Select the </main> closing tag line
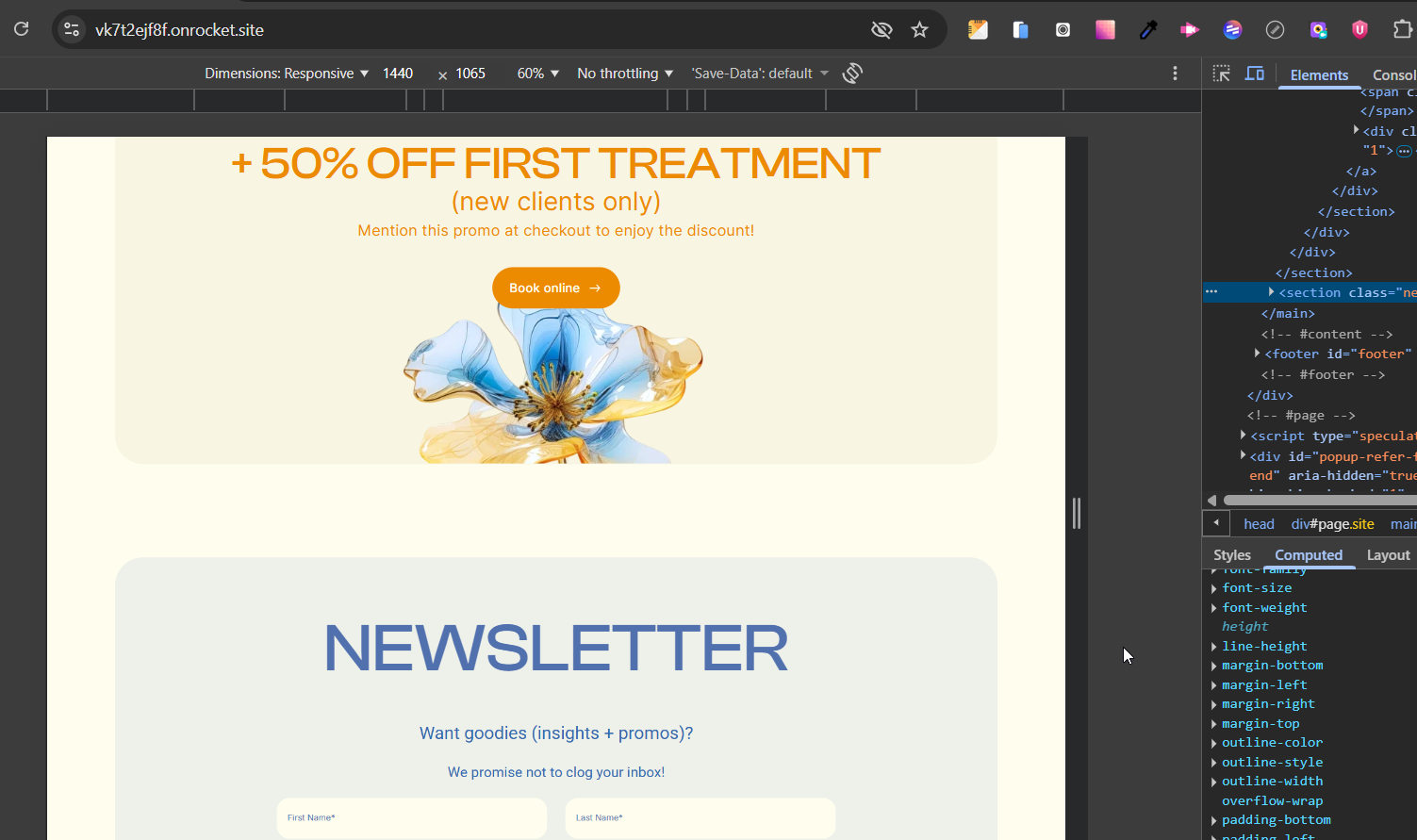The height and width of the screenshot is (840, 1417). coord(1288,313)
